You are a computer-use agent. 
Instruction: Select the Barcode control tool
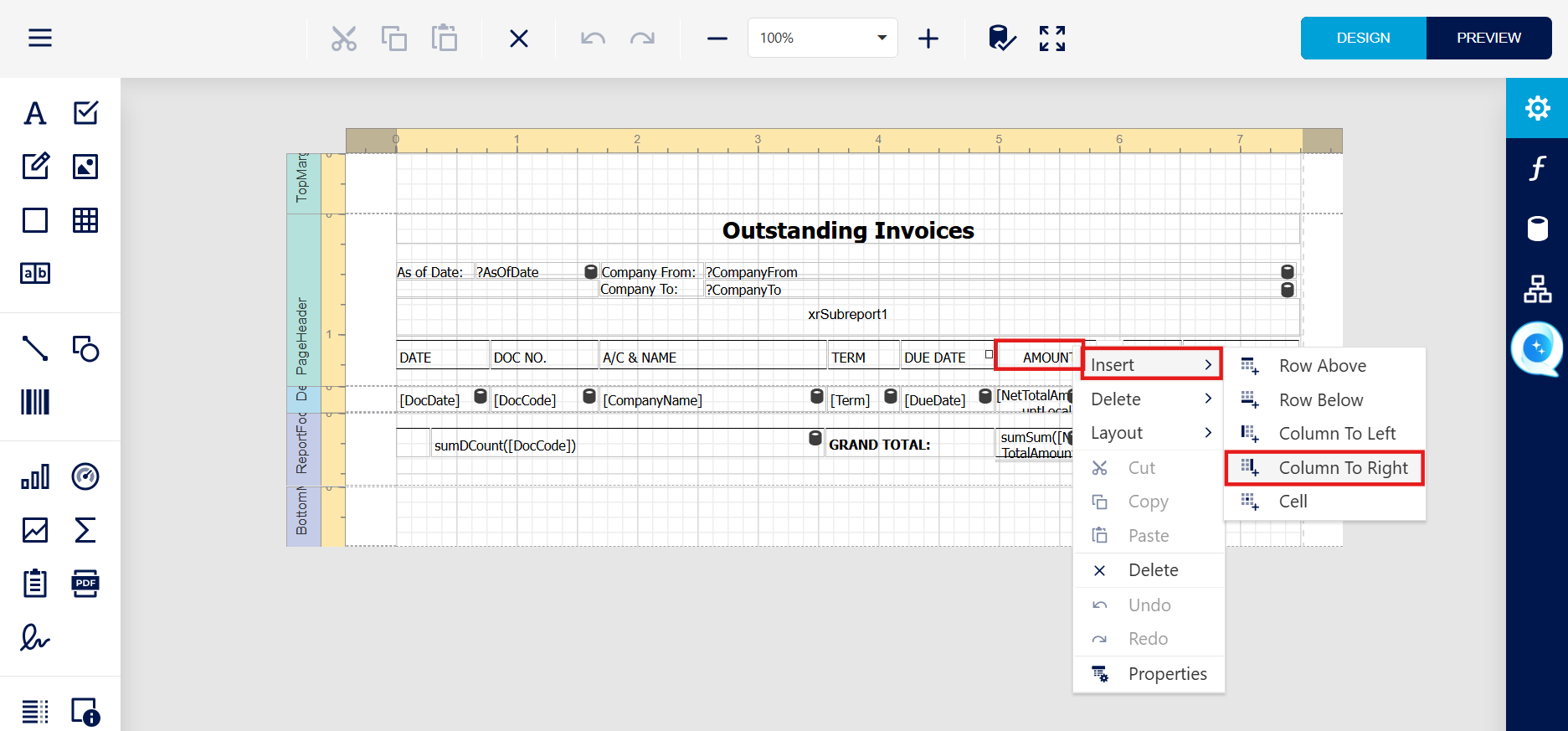[35, 402]
